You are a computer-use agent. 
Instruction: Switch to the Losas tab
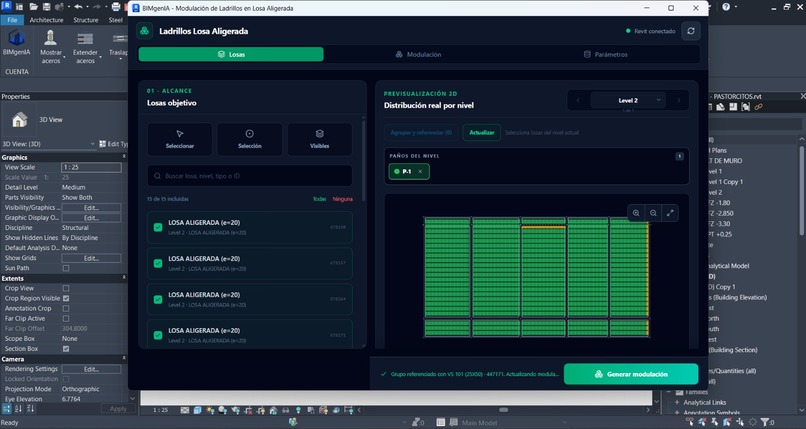coord(231,54)
